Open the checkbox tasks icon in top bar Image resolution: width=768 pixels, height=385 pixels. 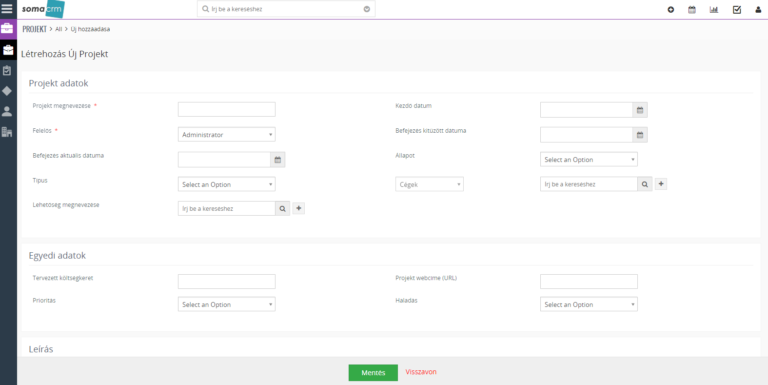[737, 9]
